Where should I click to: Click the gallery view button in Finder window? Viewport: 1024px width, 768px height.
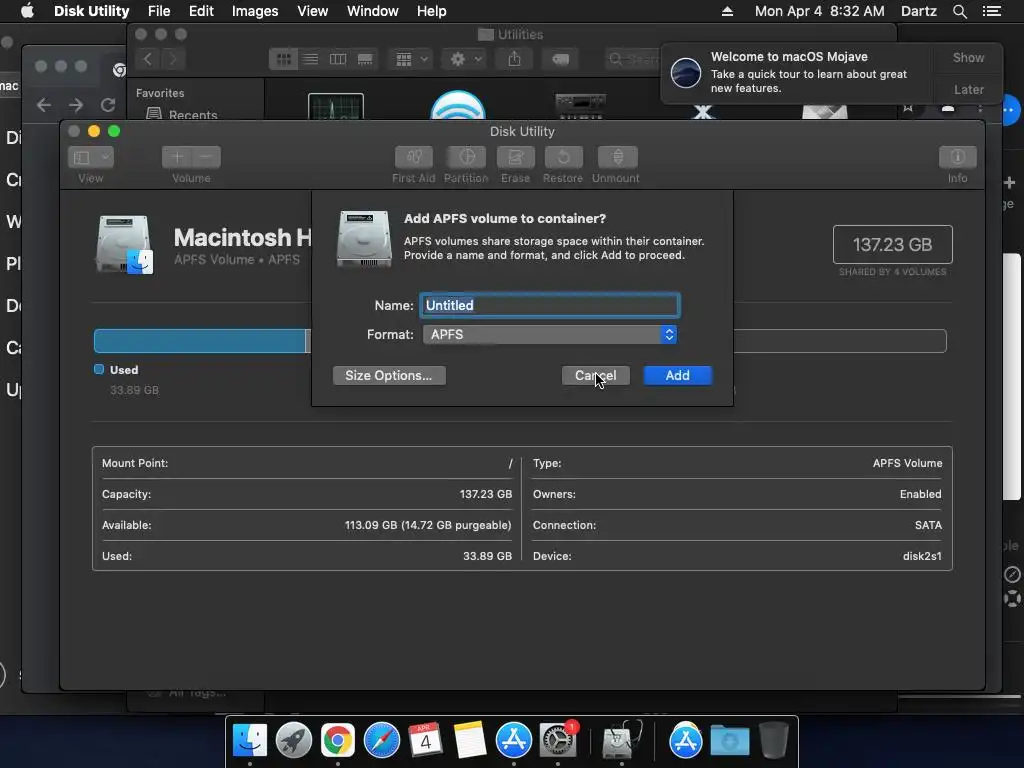pyautogui.click(x=365, y=59)
